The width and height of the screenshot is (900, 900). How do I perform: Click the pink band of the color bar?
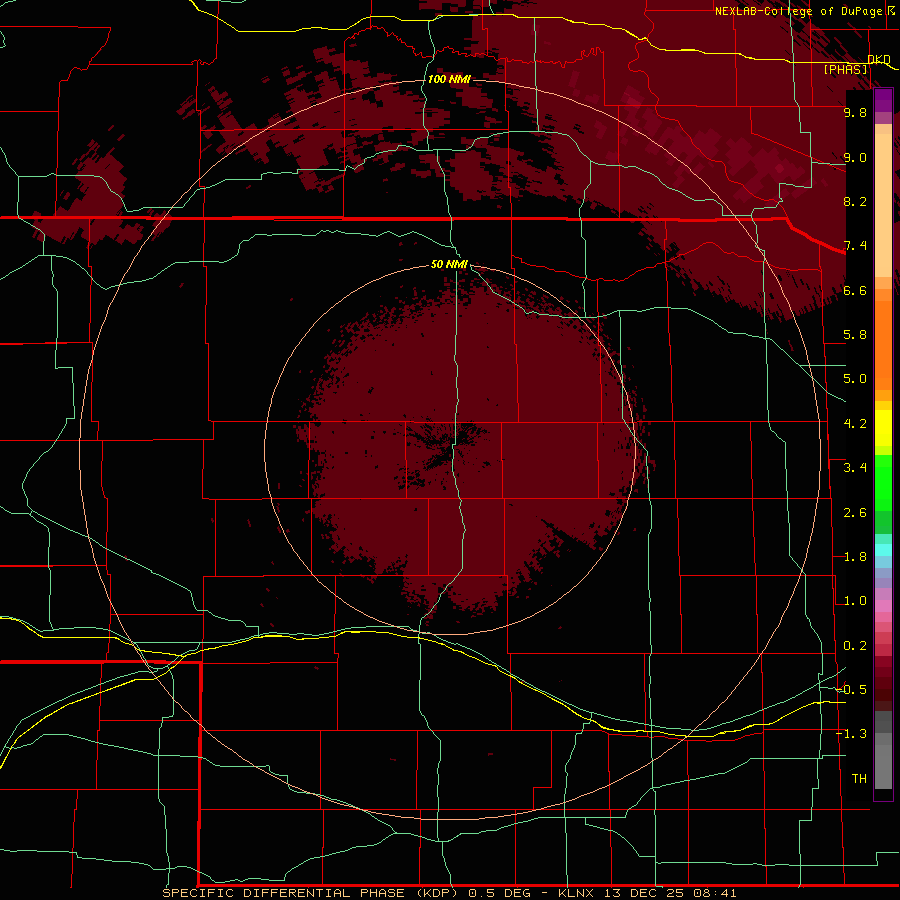883,606
